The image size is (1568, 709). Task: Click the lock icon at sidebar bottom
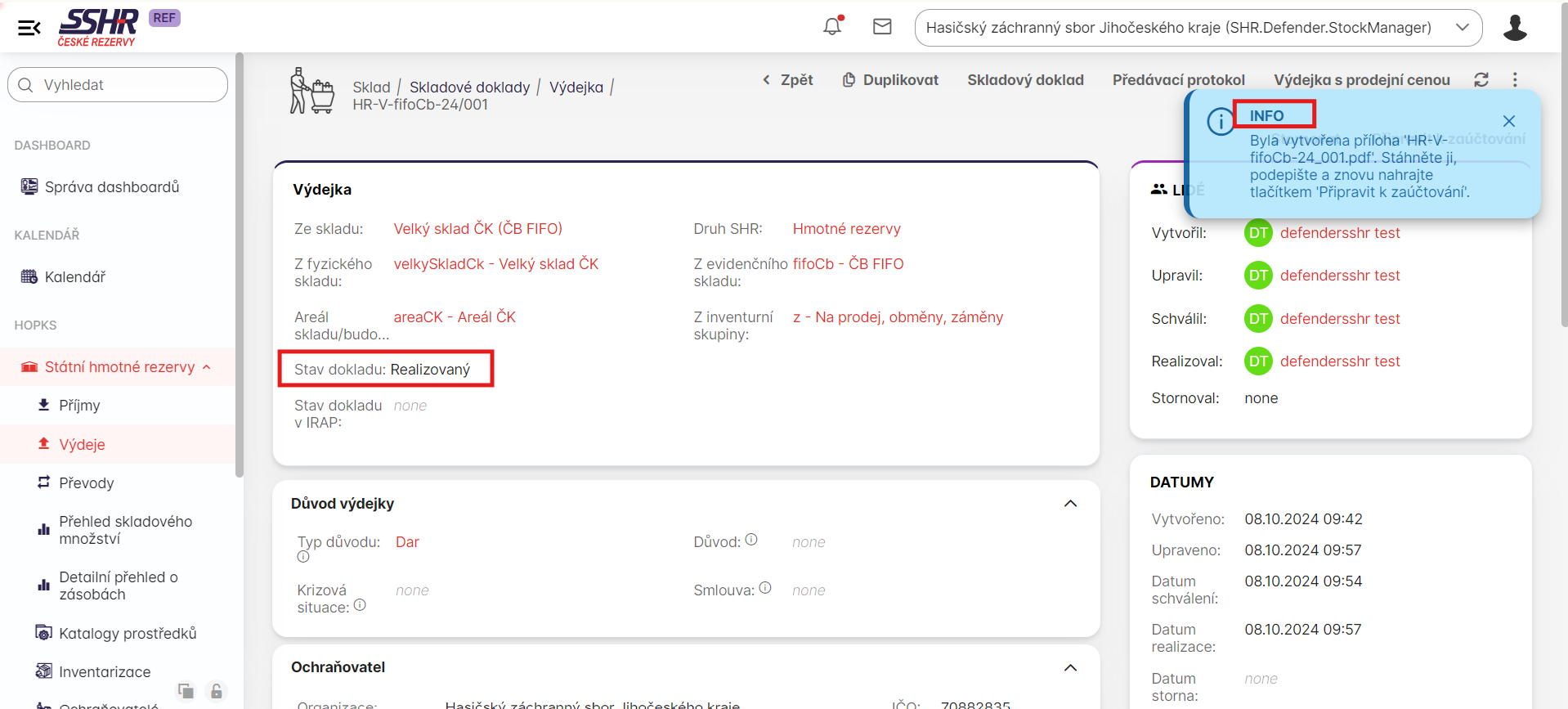[217, 691]
